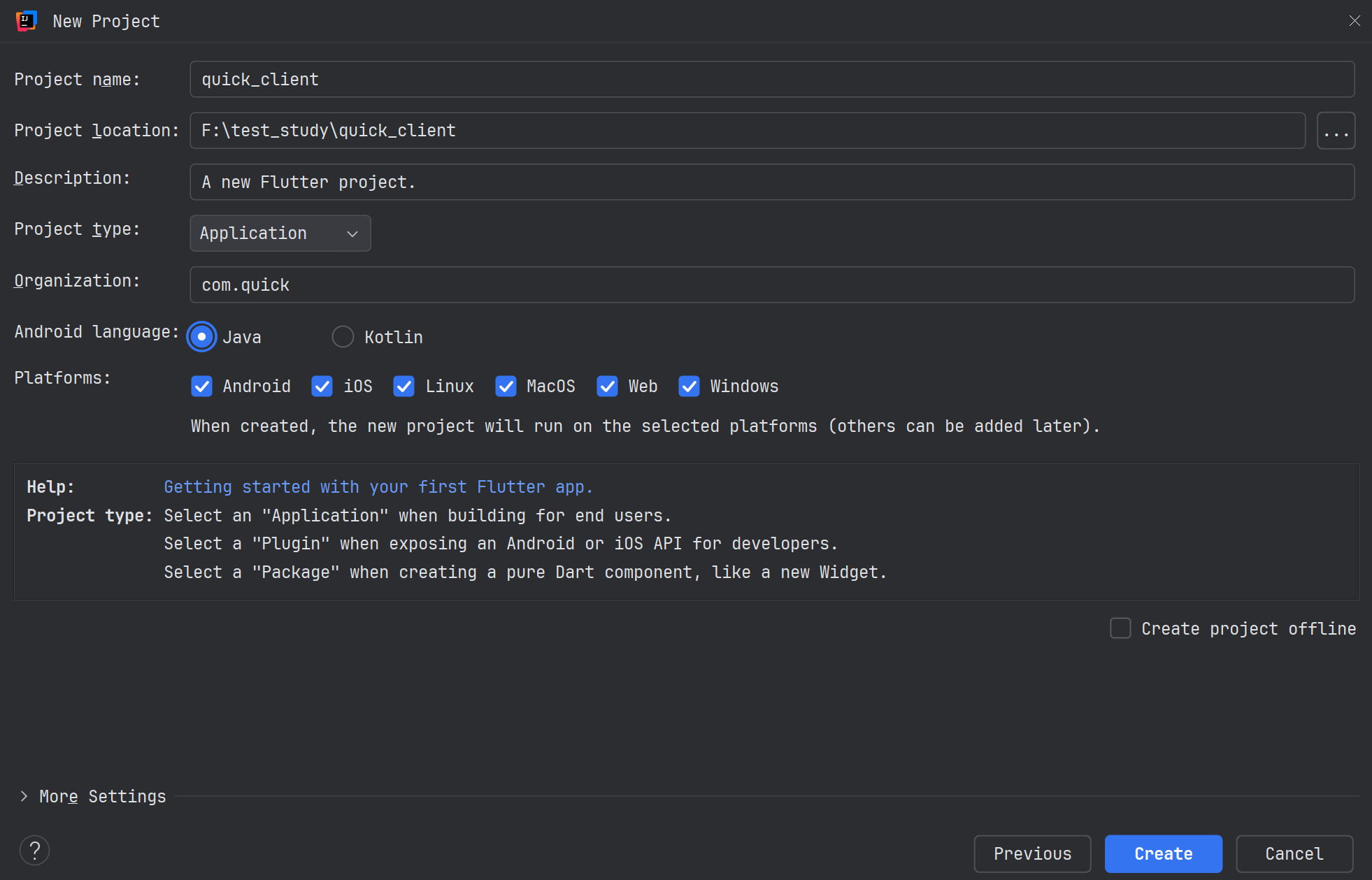The height and width of the screenshot is (880, 1372).
Task: Click the Cancel button
Action: pos(1294,853)
